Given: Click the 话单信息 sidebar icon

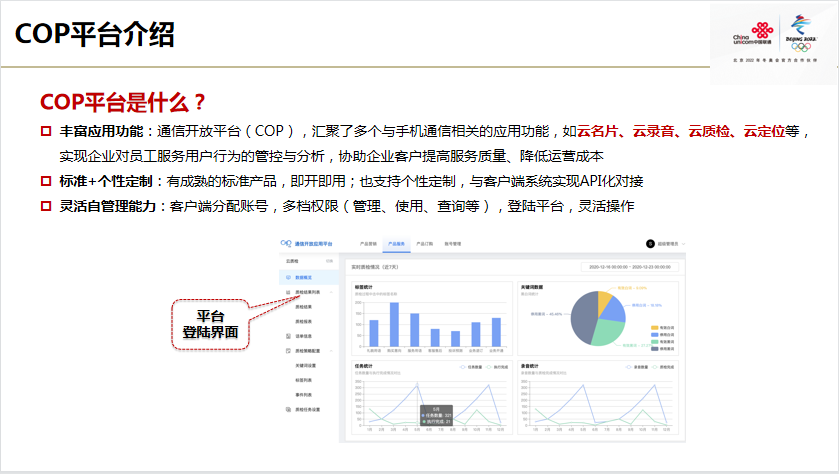Looking at the screenshot, I should (x=287, y=336).
